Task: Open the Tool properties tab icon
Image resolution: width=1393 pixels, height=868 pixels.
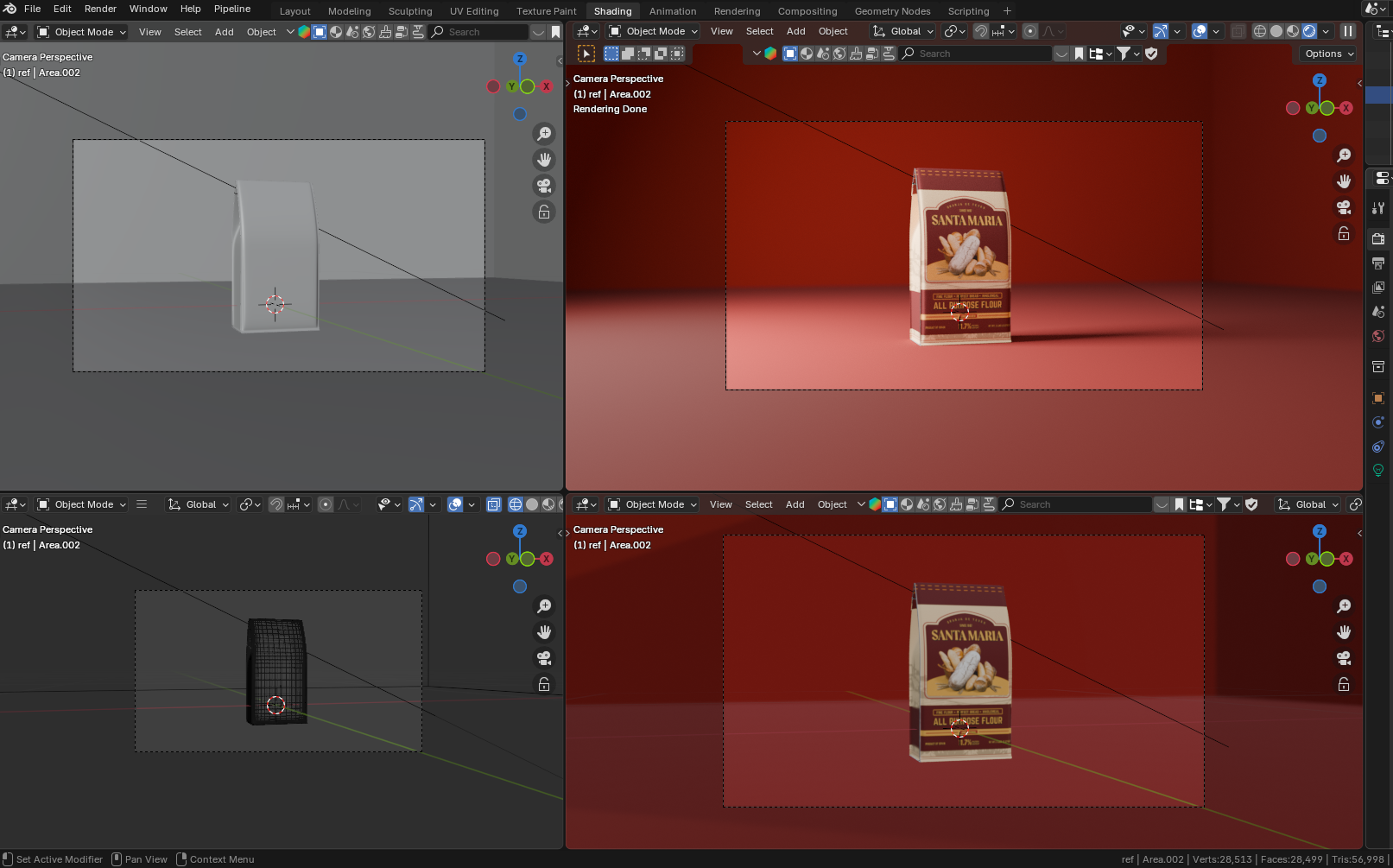Action: point(1378,208)
